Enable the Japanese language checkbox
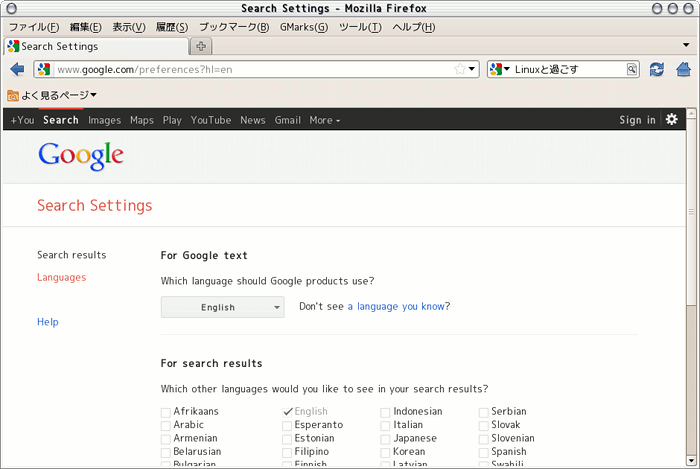Image resolution: width=700 pixels, height=469 pixels. [386, 438]
